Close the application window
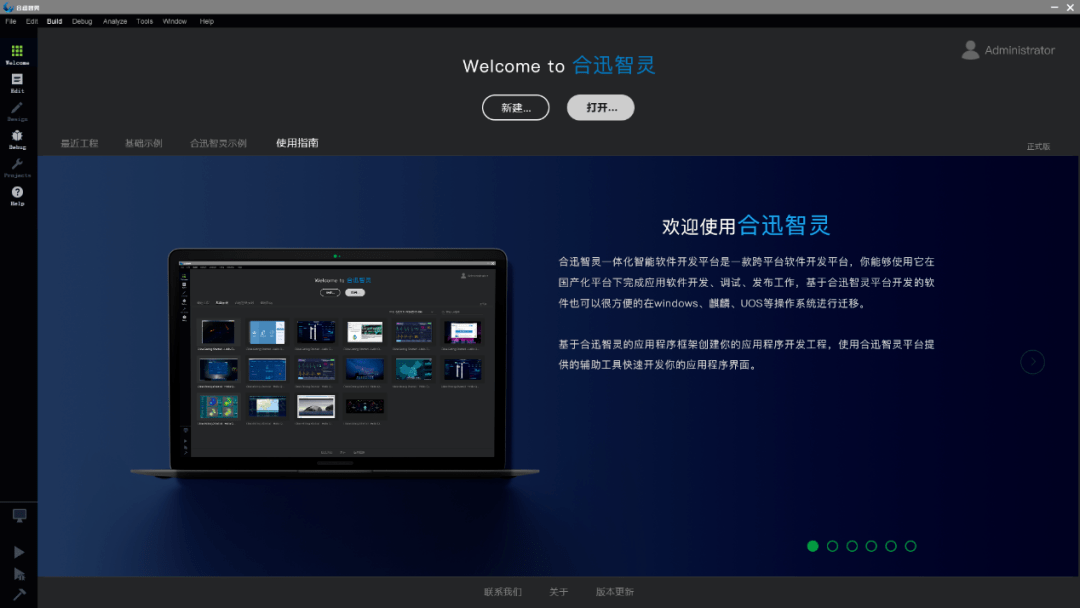Viewport: 1080px width, 608px height. pos(1070,7)
